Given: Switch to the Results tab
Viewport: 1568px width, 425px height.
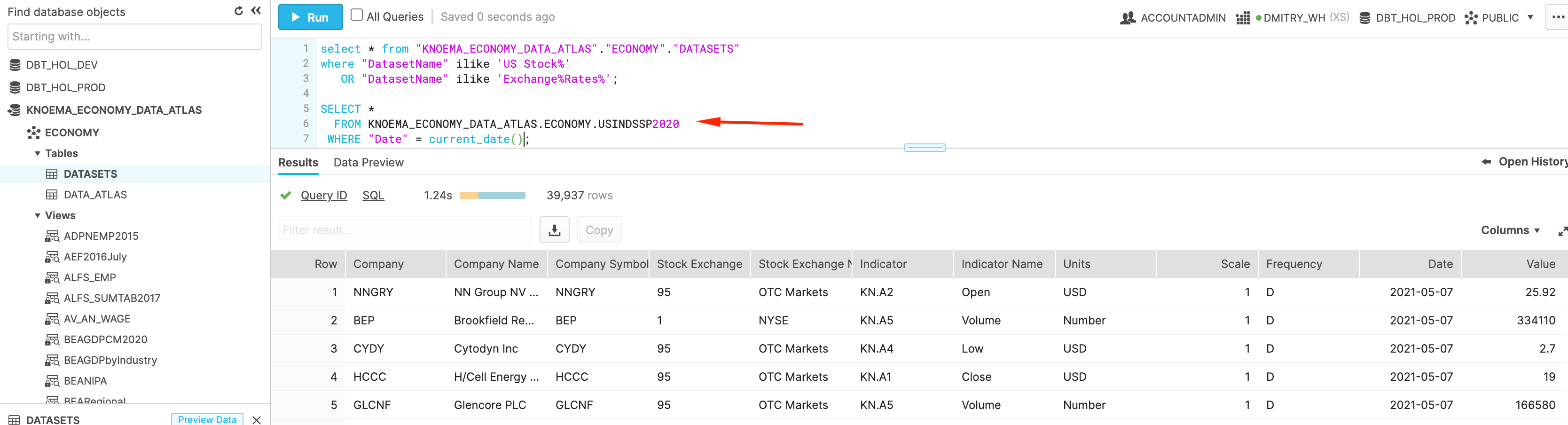Looking at the screenshot, I should pyautogui.click(x=298, y=163).
